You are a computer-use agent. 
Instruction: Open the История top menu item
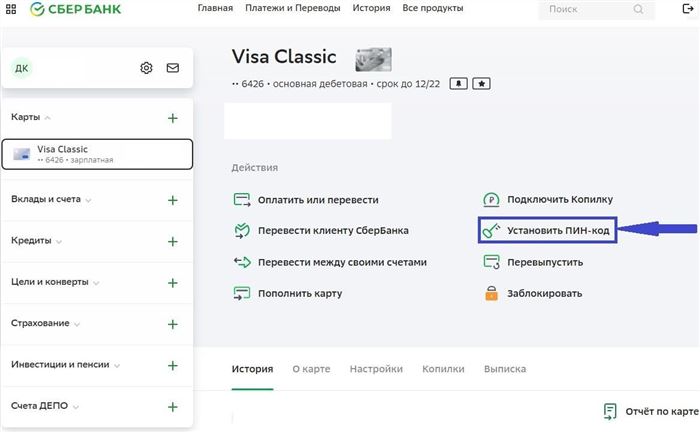coord(371,8)
